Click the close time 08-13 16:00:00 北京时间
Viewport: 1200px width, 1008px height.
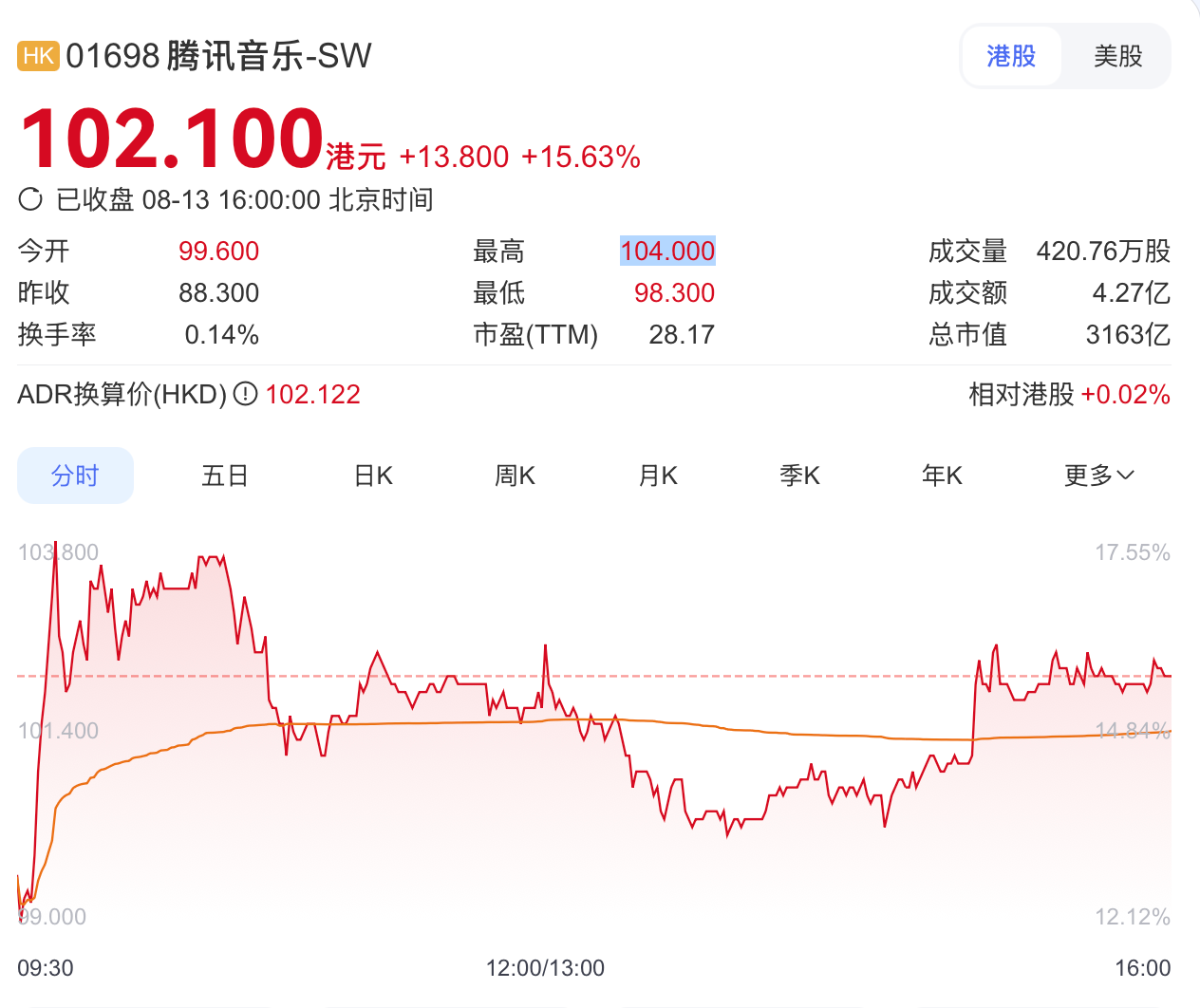tap(288, 199)
